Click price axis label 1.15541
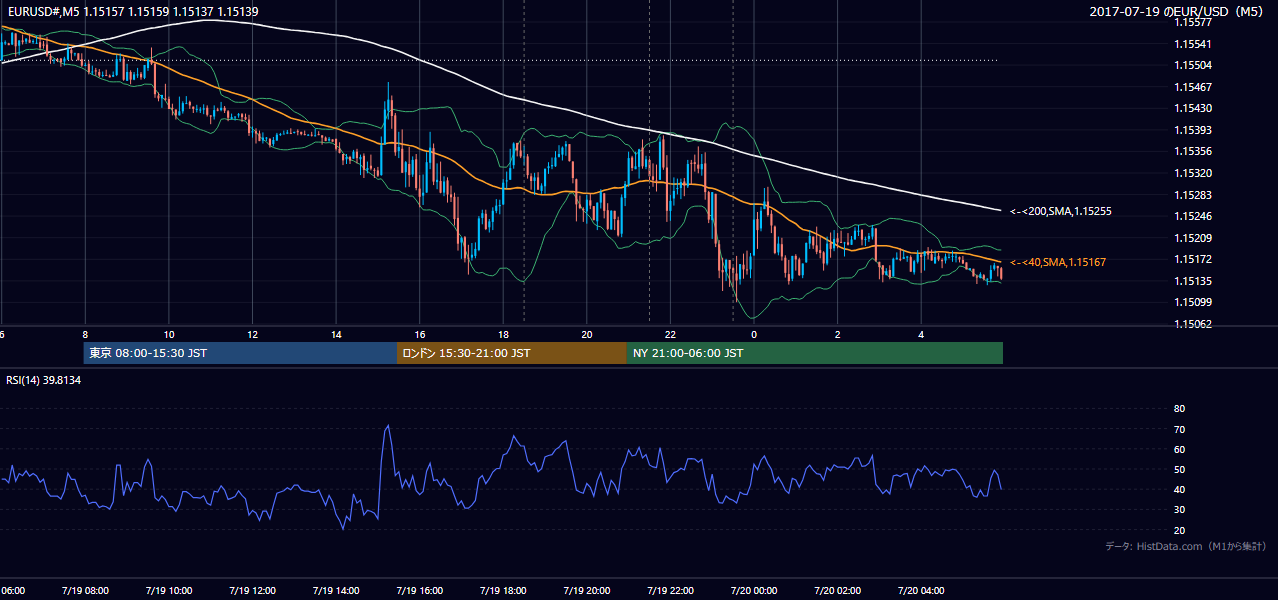The width and height of the screenshot is (1278, 600). click(1192, 44)
